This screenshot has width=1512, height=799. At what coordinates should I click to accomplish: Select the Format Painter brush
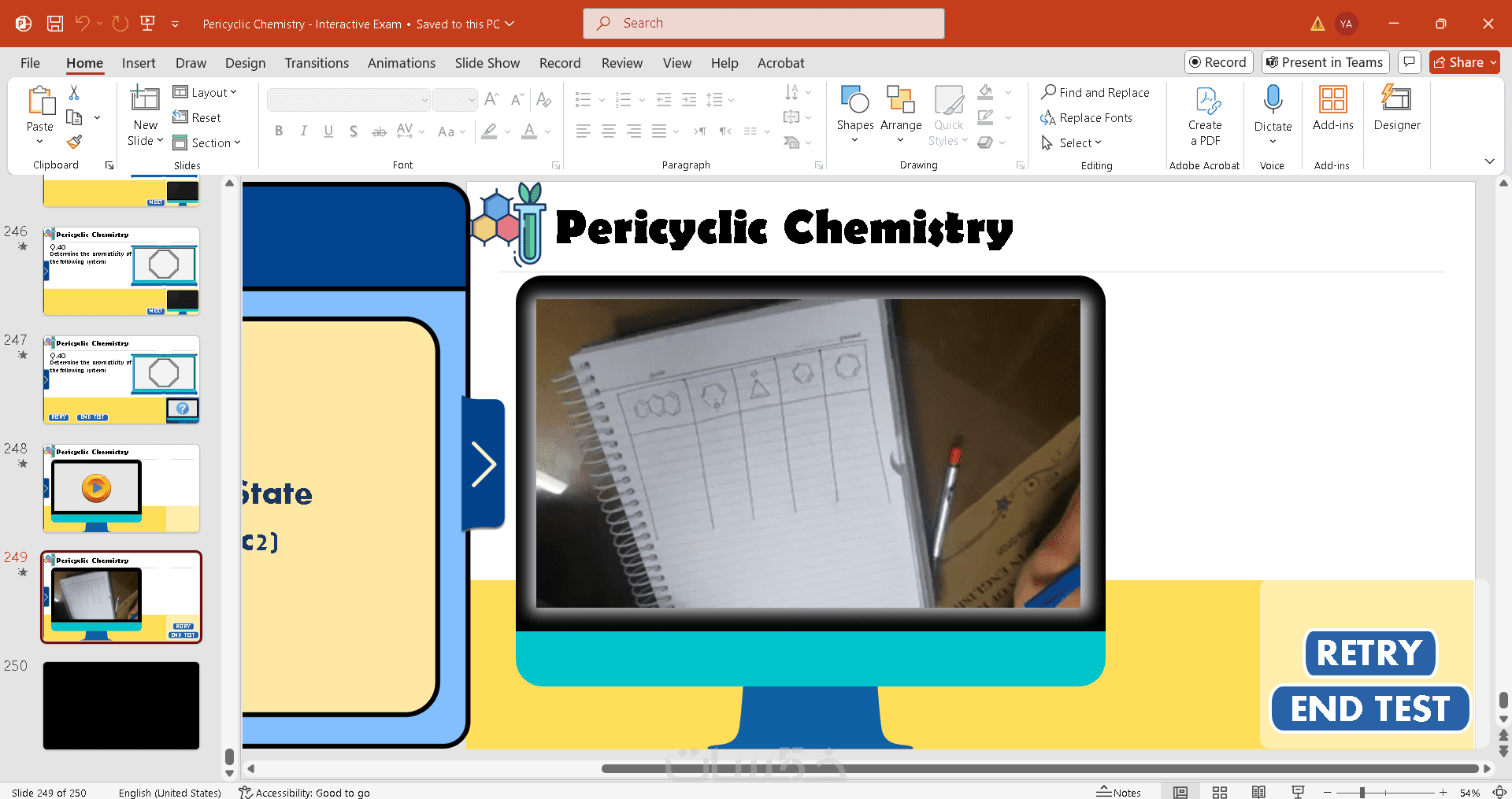click(74, 142)
